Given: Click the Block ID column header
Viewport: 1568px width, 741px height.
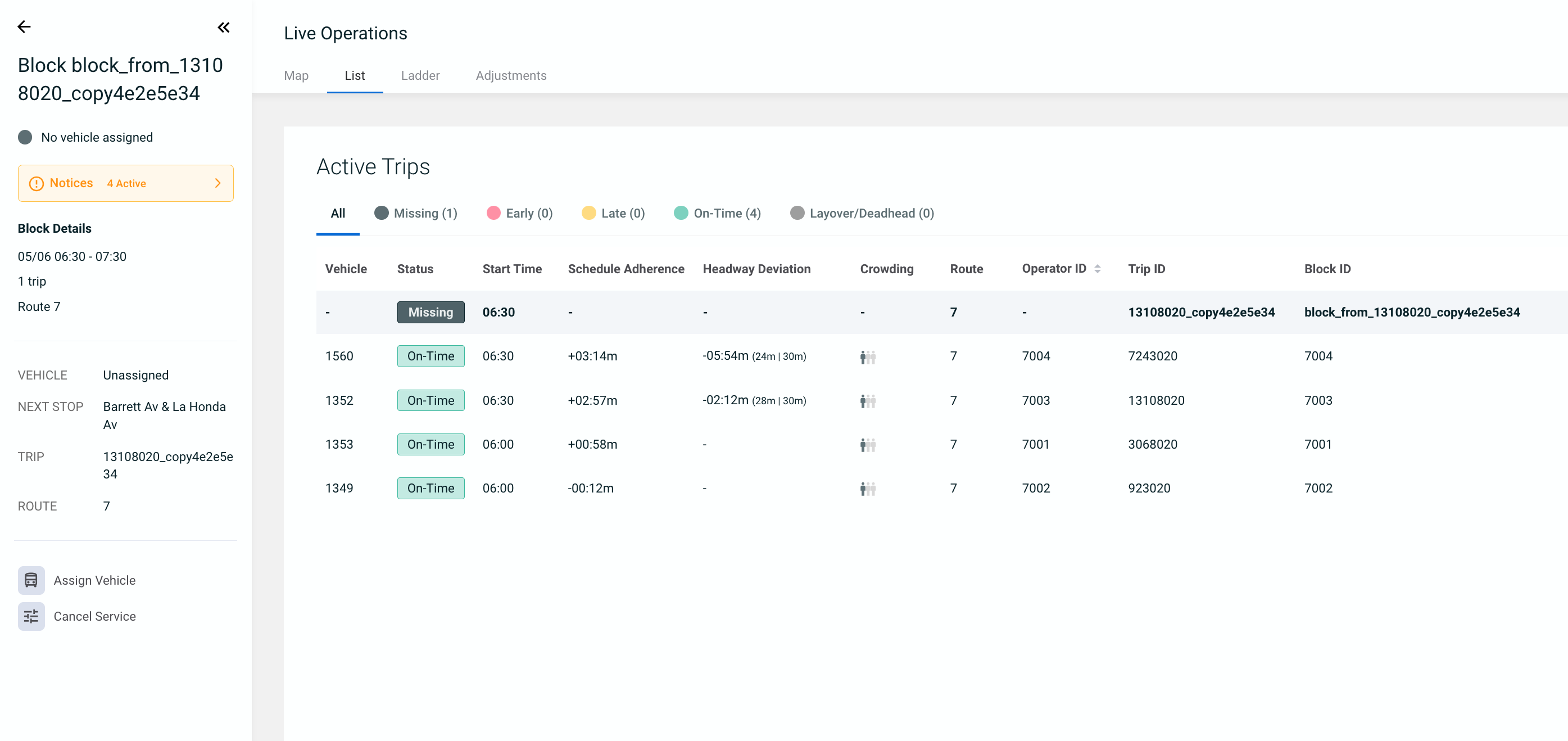Looking at the screenshot, I should (x=1327, y=269).
